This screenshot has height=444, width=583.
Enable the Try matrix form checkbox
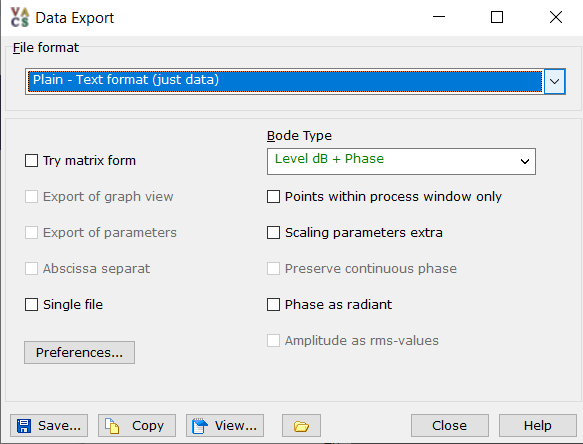tap(31, 161)
